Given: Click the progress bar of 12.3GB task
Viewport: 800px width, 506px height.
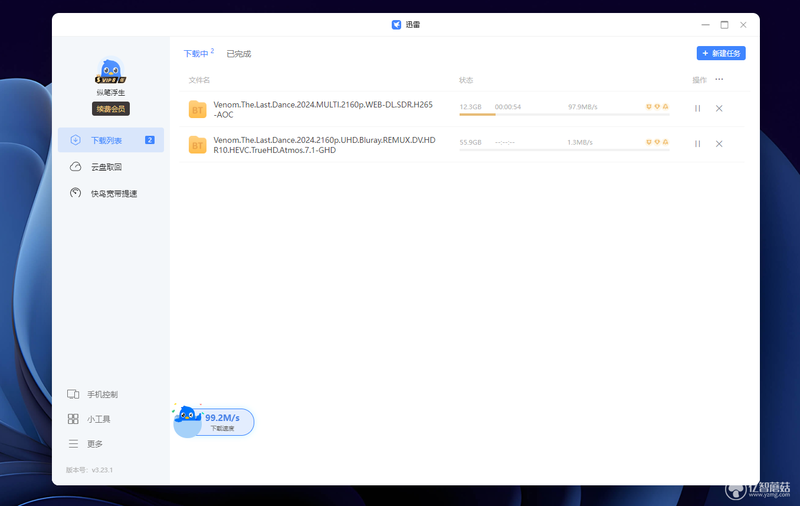Looking at the screenshot, I should 564,114.
